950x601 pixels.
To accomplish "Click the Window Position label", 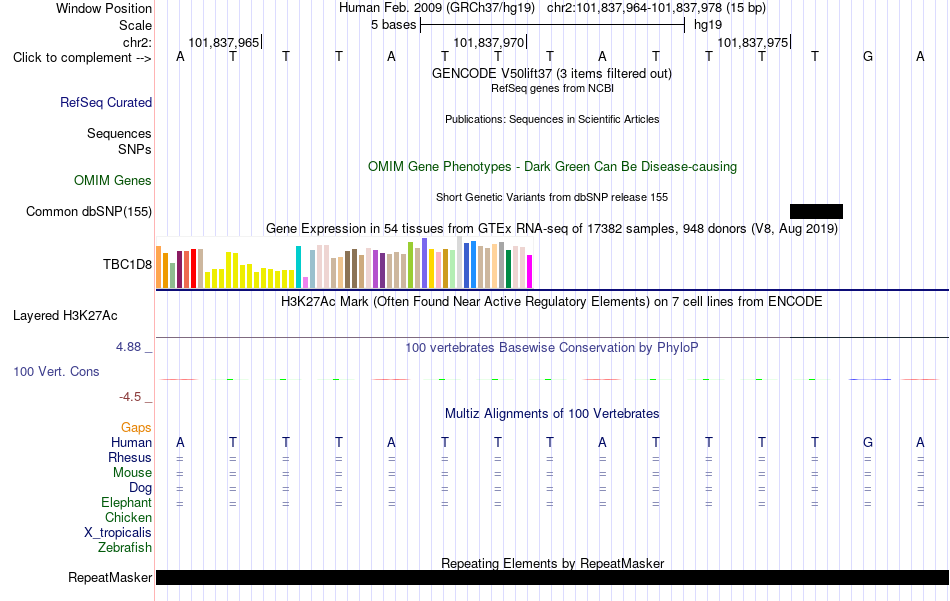I will 104,8.
